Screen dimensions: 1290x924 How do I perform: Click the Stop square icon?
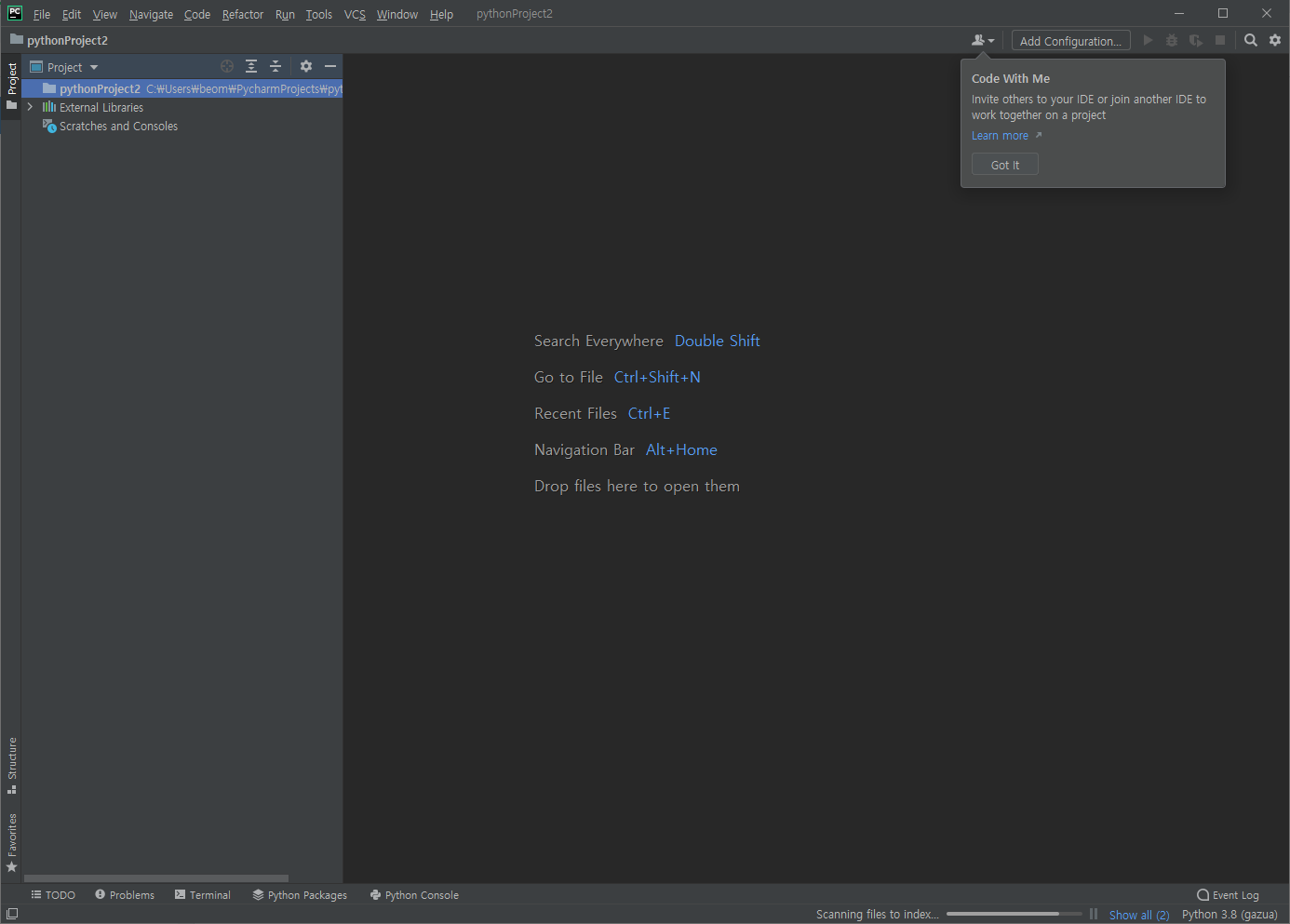point(1220,40)
